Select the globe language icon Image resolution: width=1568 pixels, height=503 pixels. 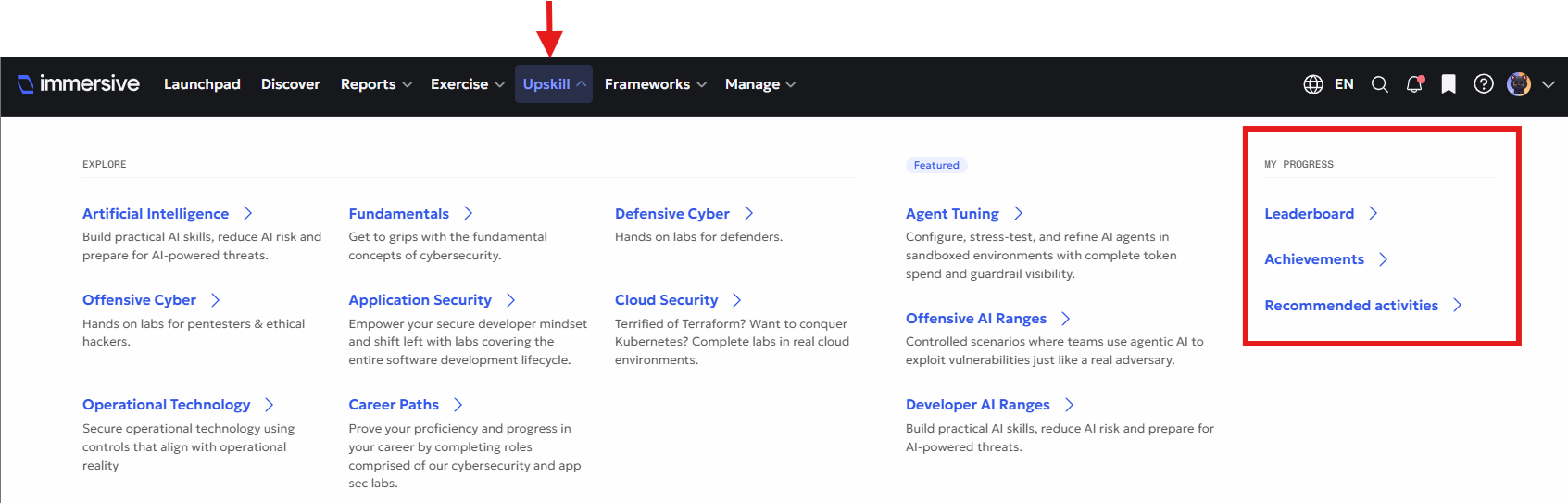point(1313,84)
